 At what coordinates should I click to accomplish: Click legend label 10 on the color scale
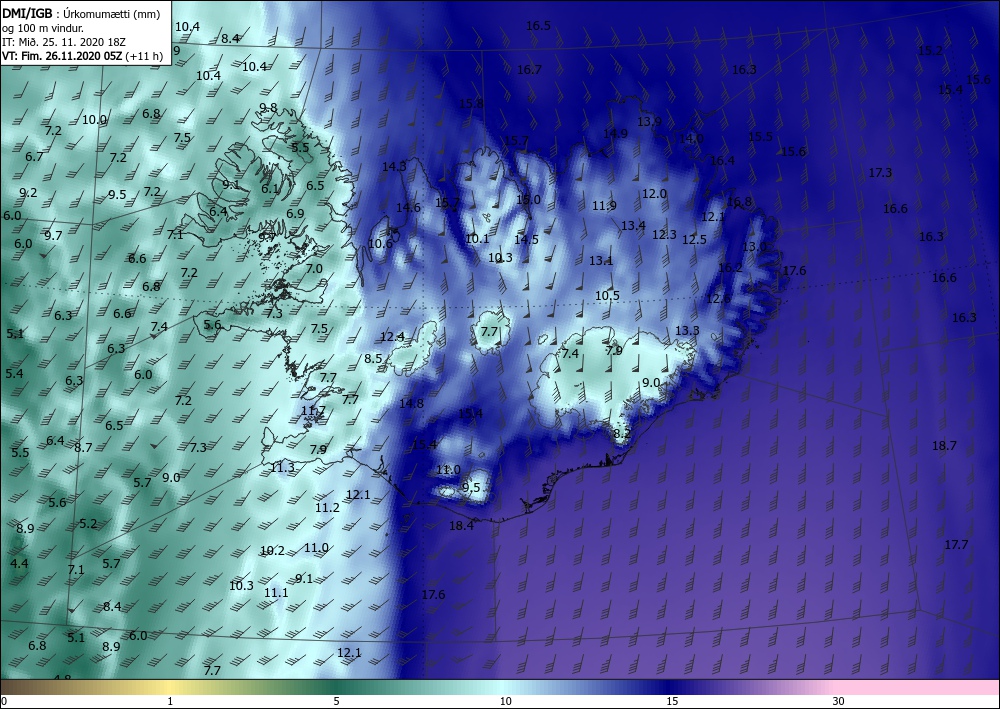506,702
